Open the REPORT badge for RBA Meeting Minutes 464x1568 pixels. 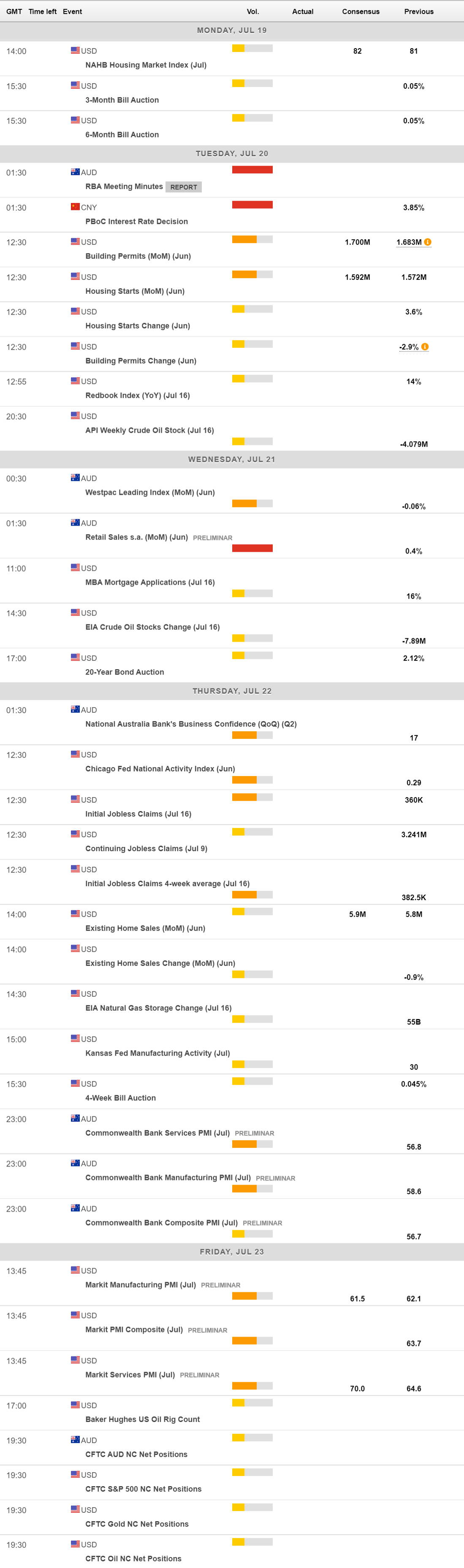click(183, 187)
